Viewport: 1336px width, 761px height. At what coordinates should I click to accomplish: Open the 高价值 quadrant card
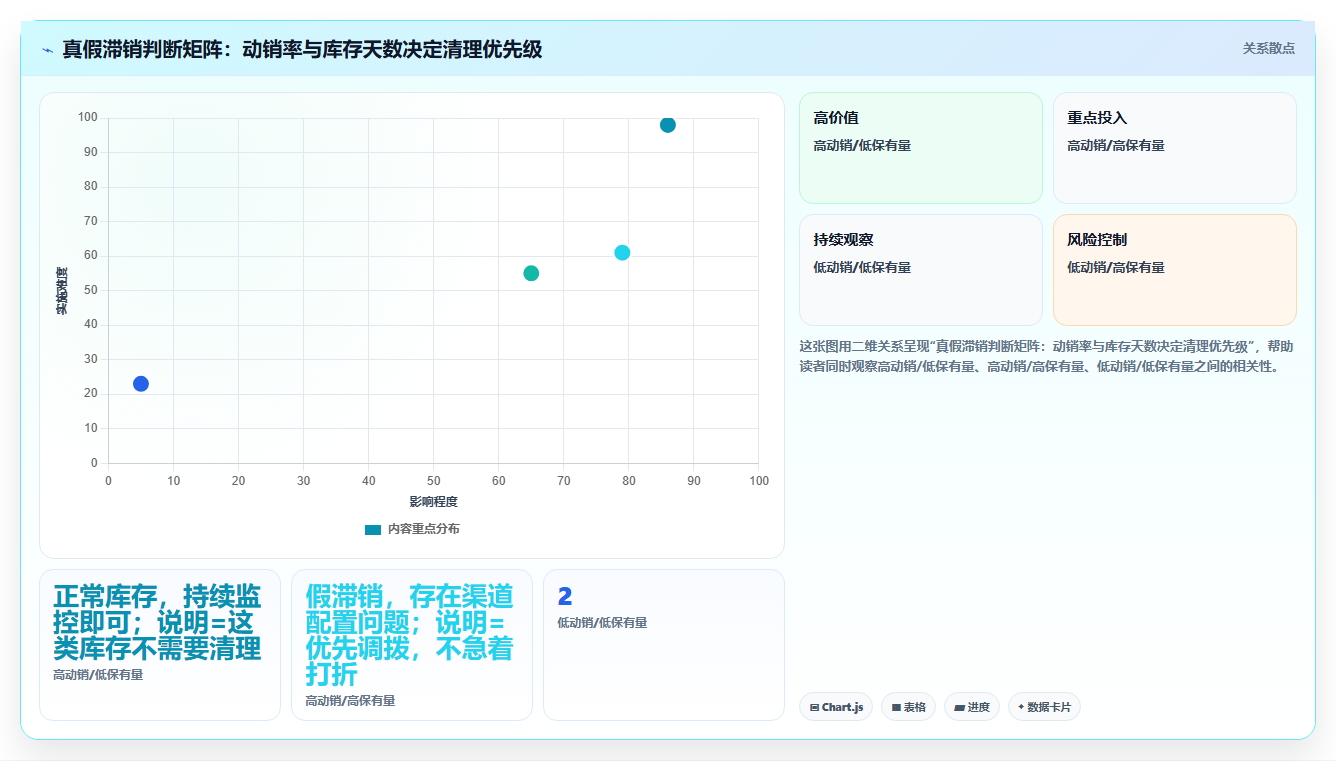coord(921,148)
